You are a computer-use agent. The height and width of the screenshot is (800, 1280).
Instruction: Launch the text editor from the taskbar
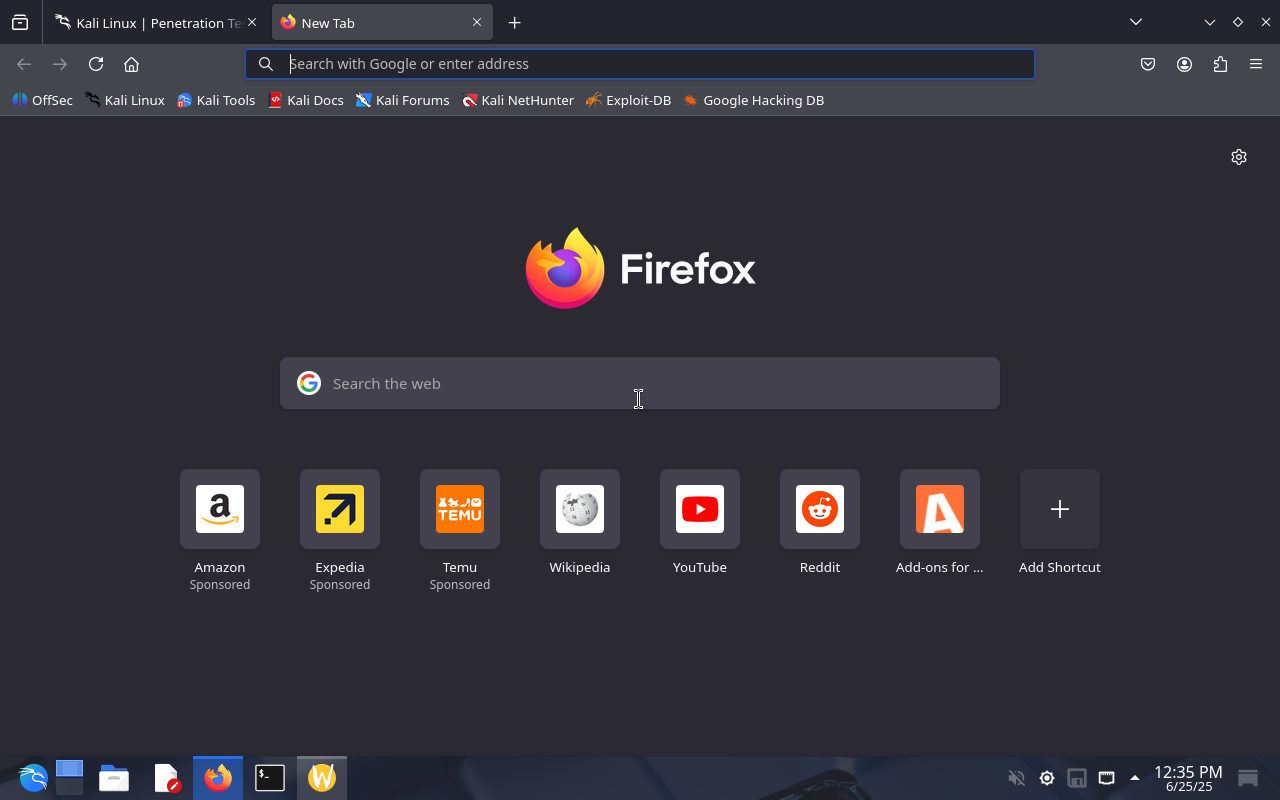click(167, 778)
